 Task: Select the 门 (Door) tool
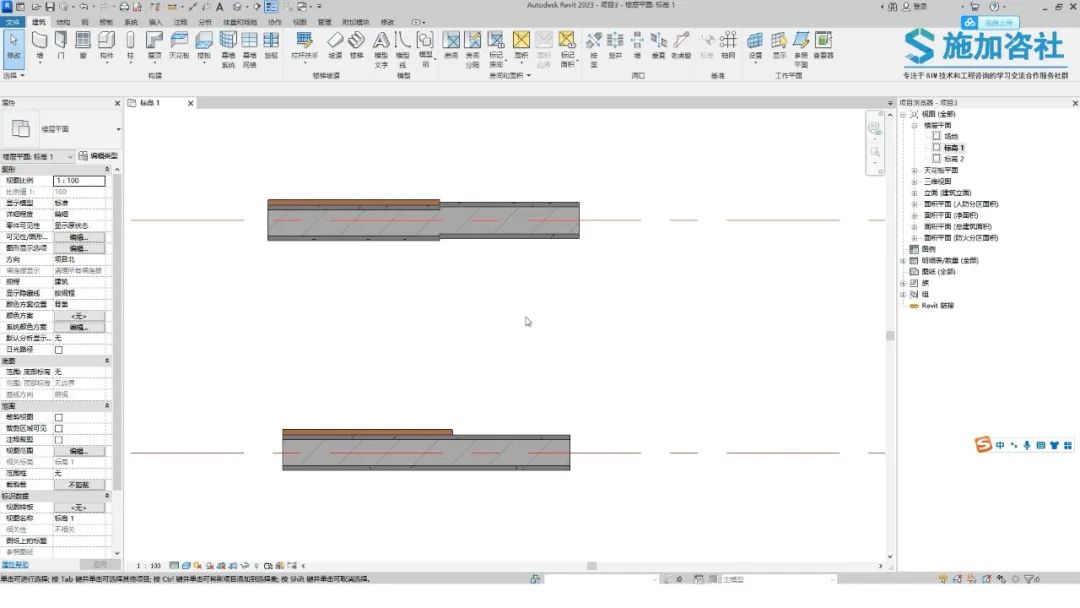pyautogui.click(x=61, y=45)
